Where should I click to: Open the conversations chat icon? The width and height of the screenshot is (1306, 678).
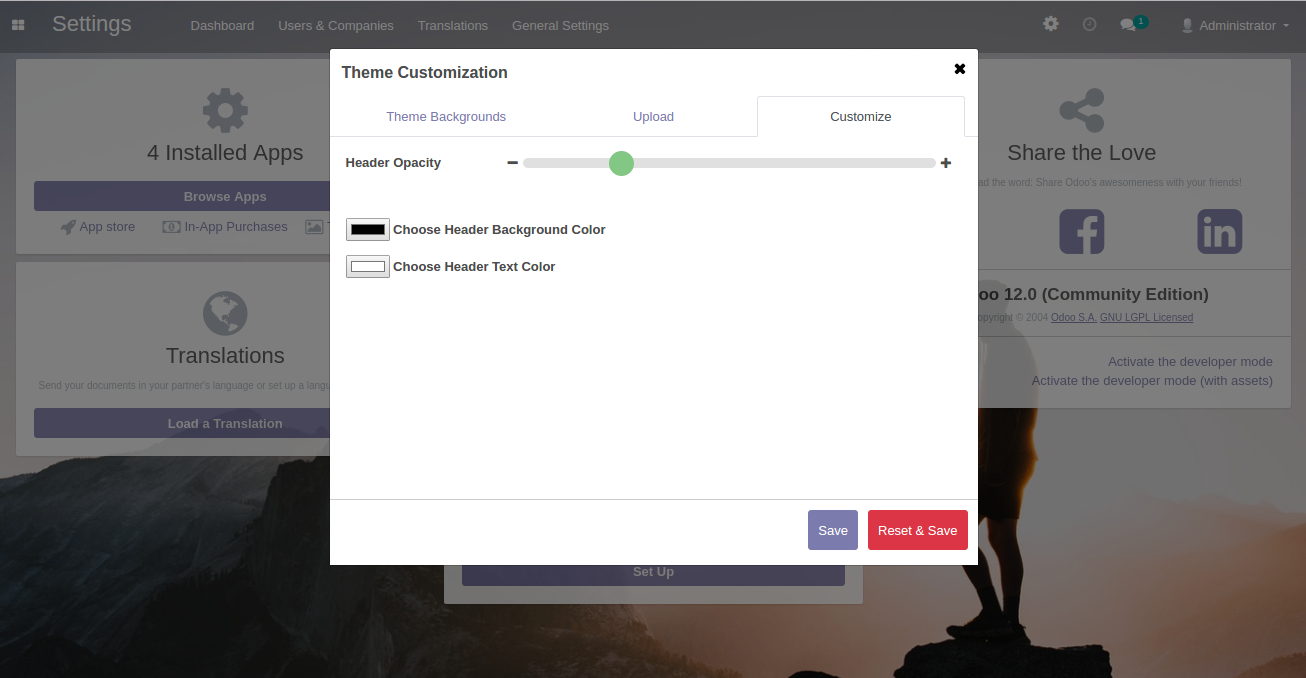pos(1128,25)
